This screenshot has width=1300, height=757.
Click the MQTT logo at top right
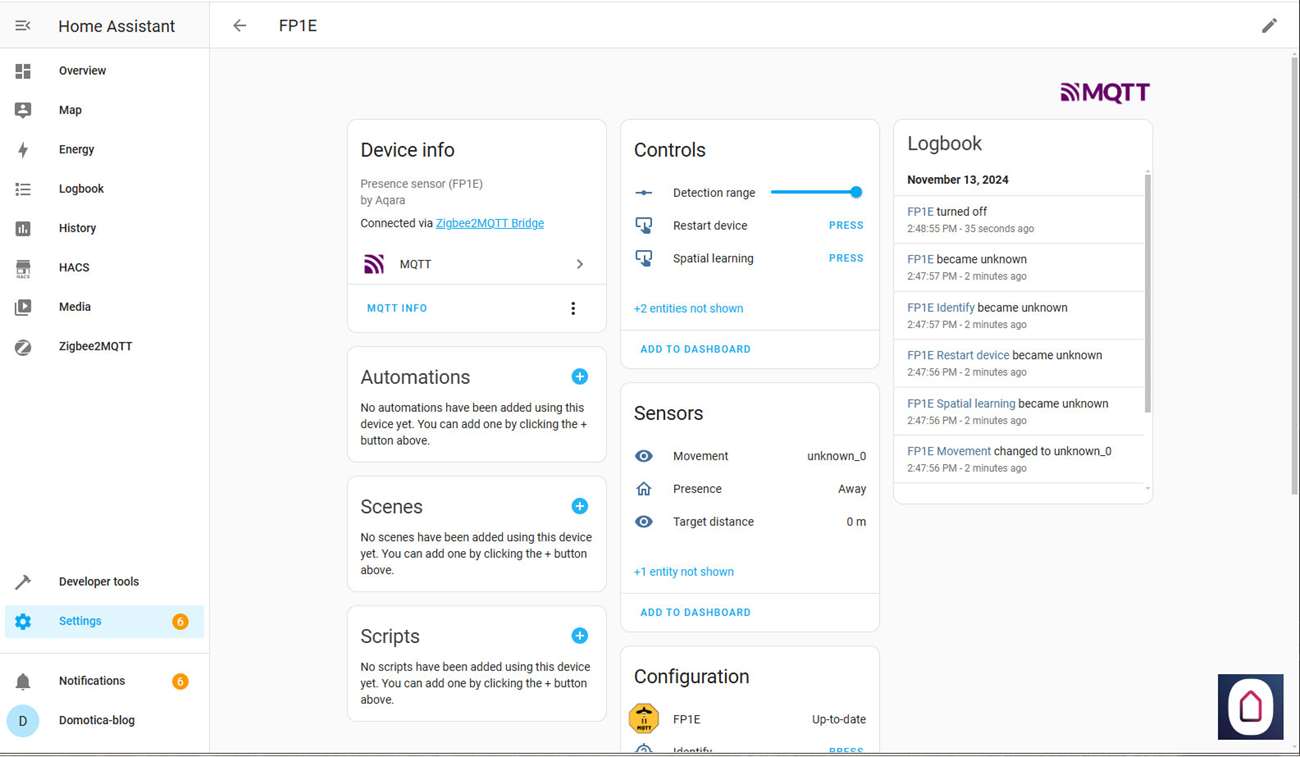click(x=1104, y=93)
